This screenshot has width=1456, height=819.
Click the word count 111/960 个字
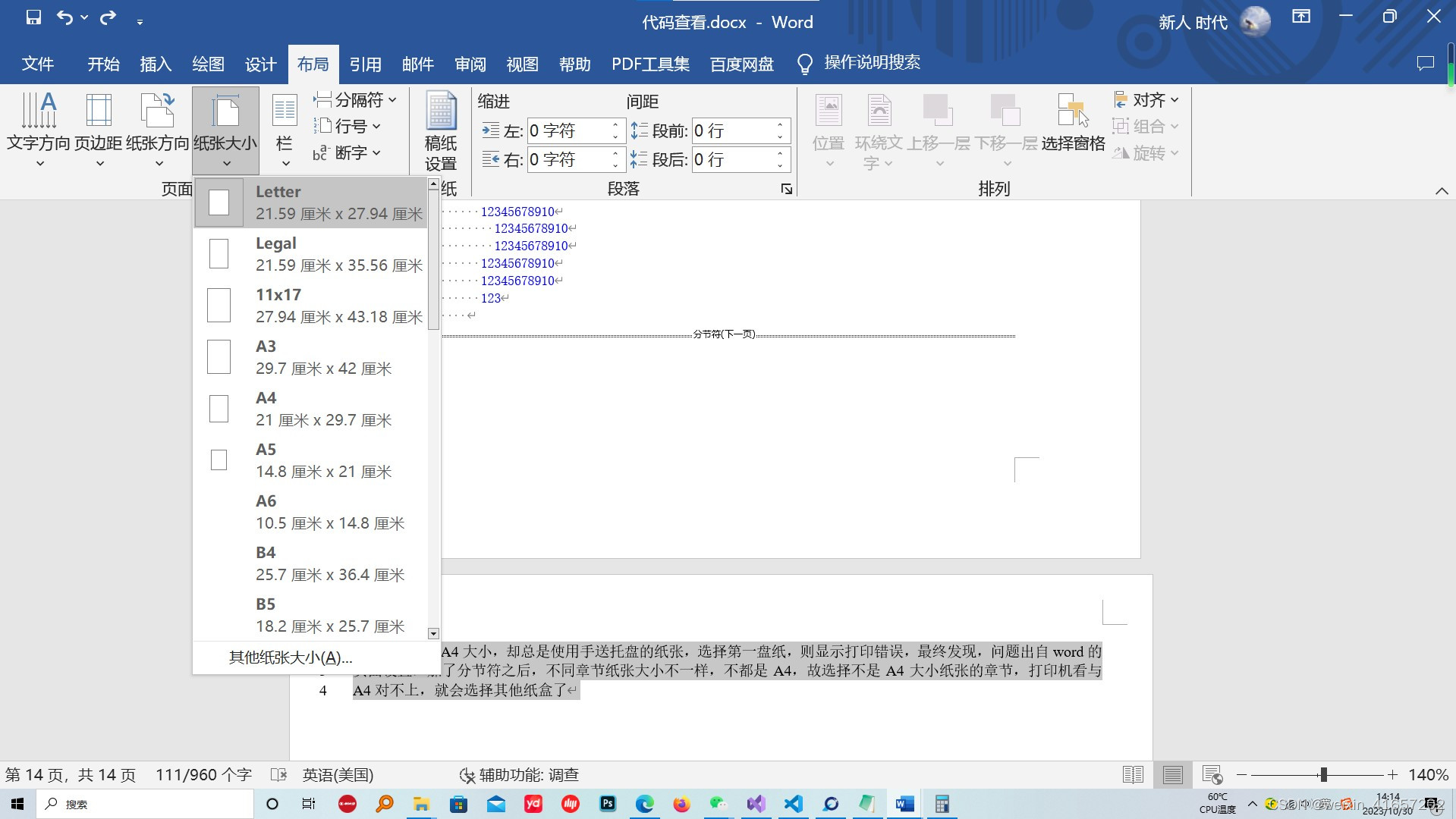pyautogui.click(x=203, y=774)
